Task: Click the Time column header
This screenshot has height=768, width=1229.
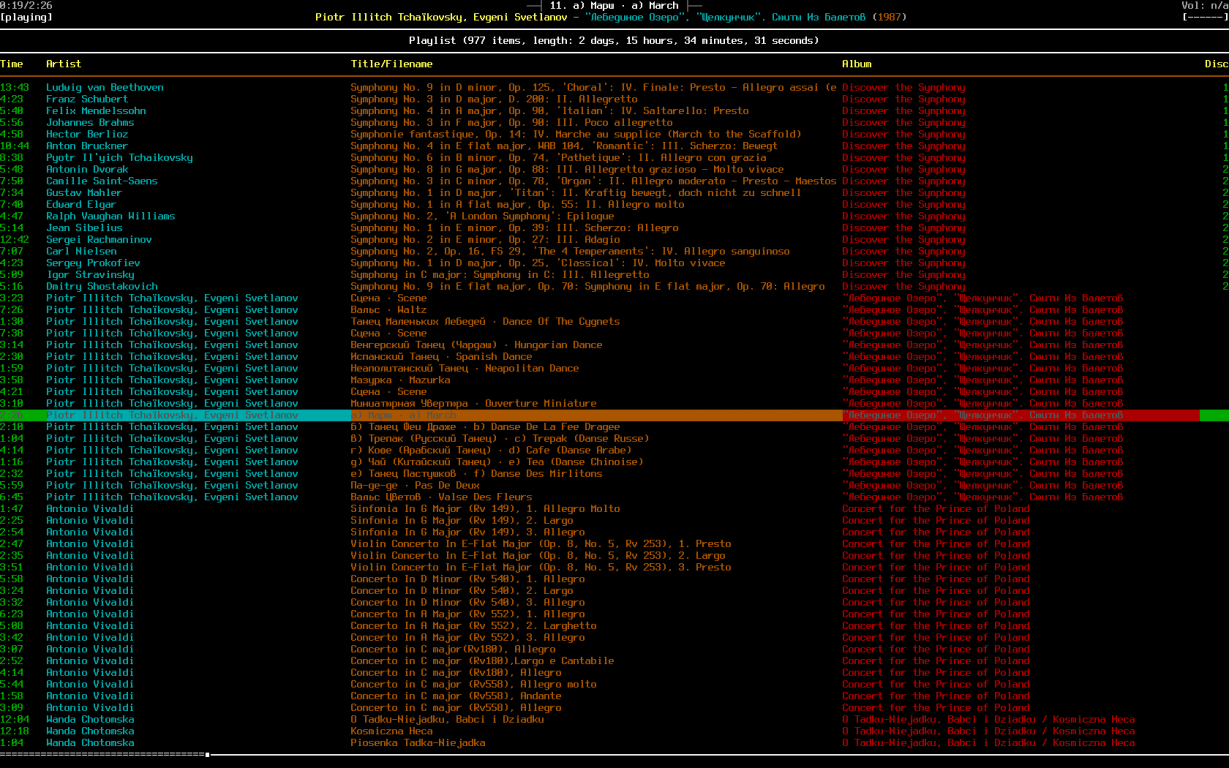Action: [x=12, y=64]
